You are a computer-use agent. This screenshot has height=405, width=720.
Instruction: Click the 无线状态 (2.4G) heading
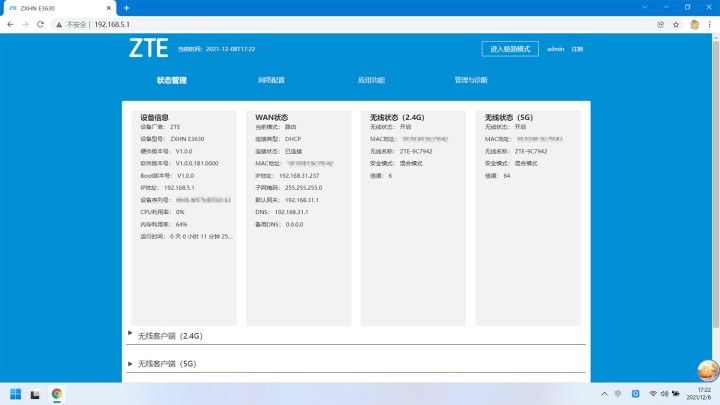(398, 118)
